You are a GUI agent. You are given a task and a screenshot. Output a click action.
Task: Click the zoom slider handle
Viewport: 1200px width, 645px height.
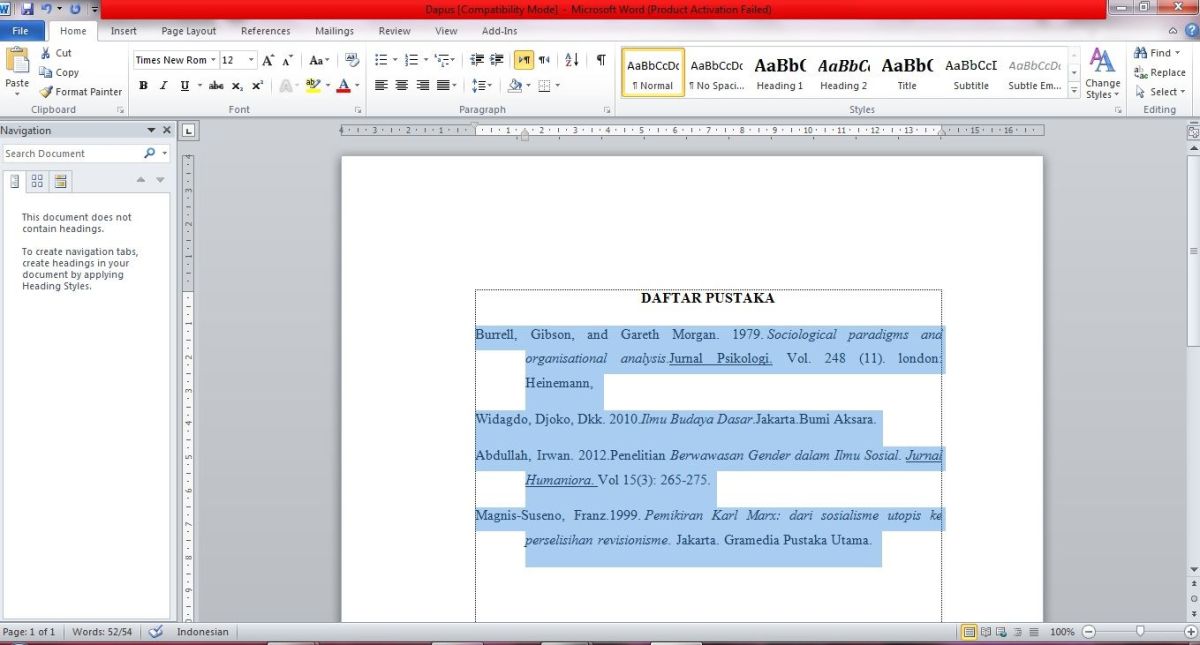click(1140, 632)
